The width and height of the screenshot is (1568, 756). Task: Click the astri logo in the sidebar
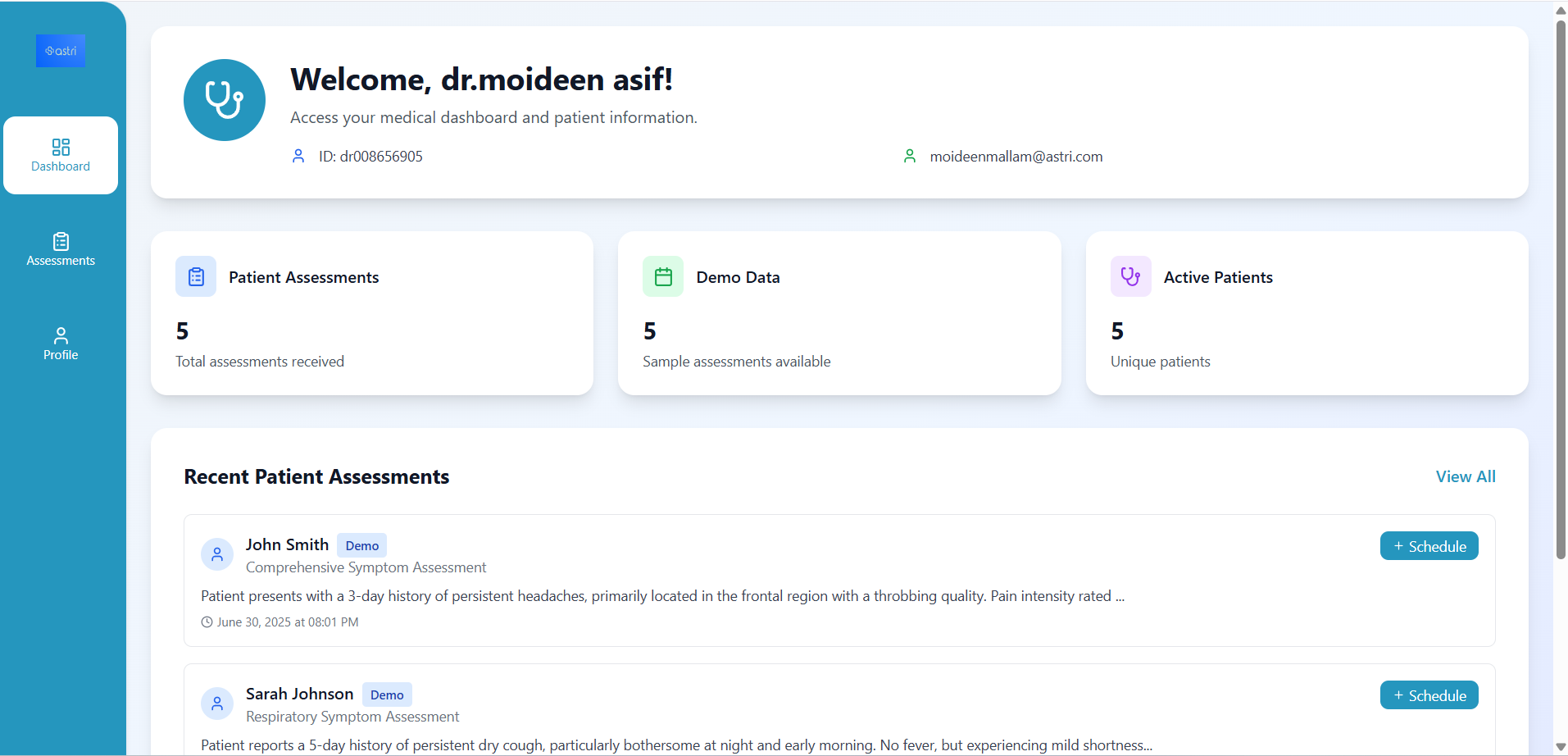click(x=61, y=51)
